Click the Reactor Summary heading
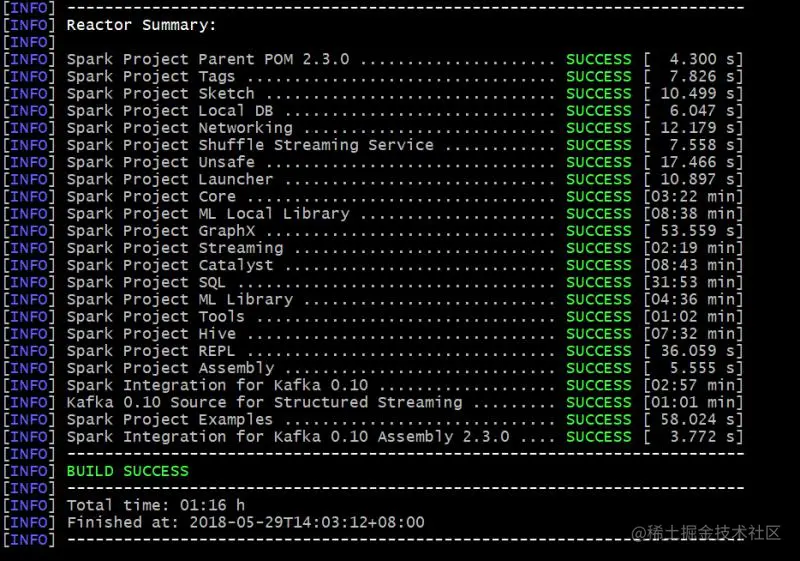This screenshot has width=800, height=561. pyautogui.click(x=141, y=25)
